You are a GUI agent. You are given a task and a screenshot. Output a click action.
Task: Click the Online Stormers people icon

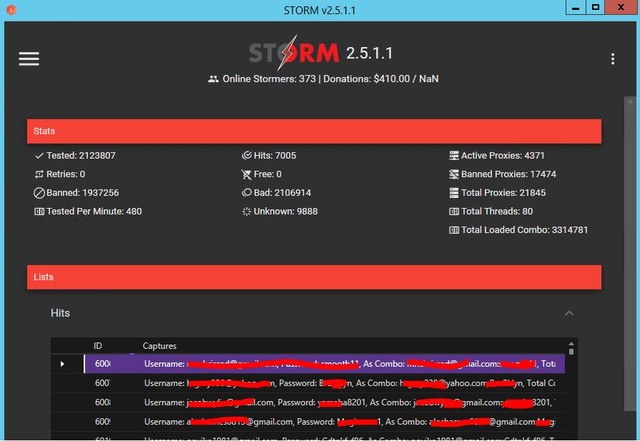213,79
